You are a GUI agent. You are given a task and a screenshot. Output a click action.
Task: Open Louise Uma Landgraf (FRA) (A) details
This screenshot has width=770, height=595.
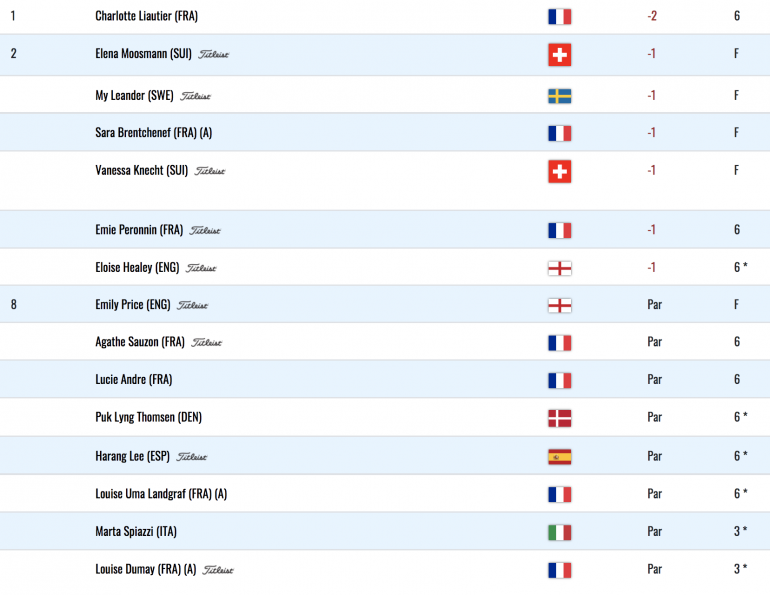tap(161, 494)
